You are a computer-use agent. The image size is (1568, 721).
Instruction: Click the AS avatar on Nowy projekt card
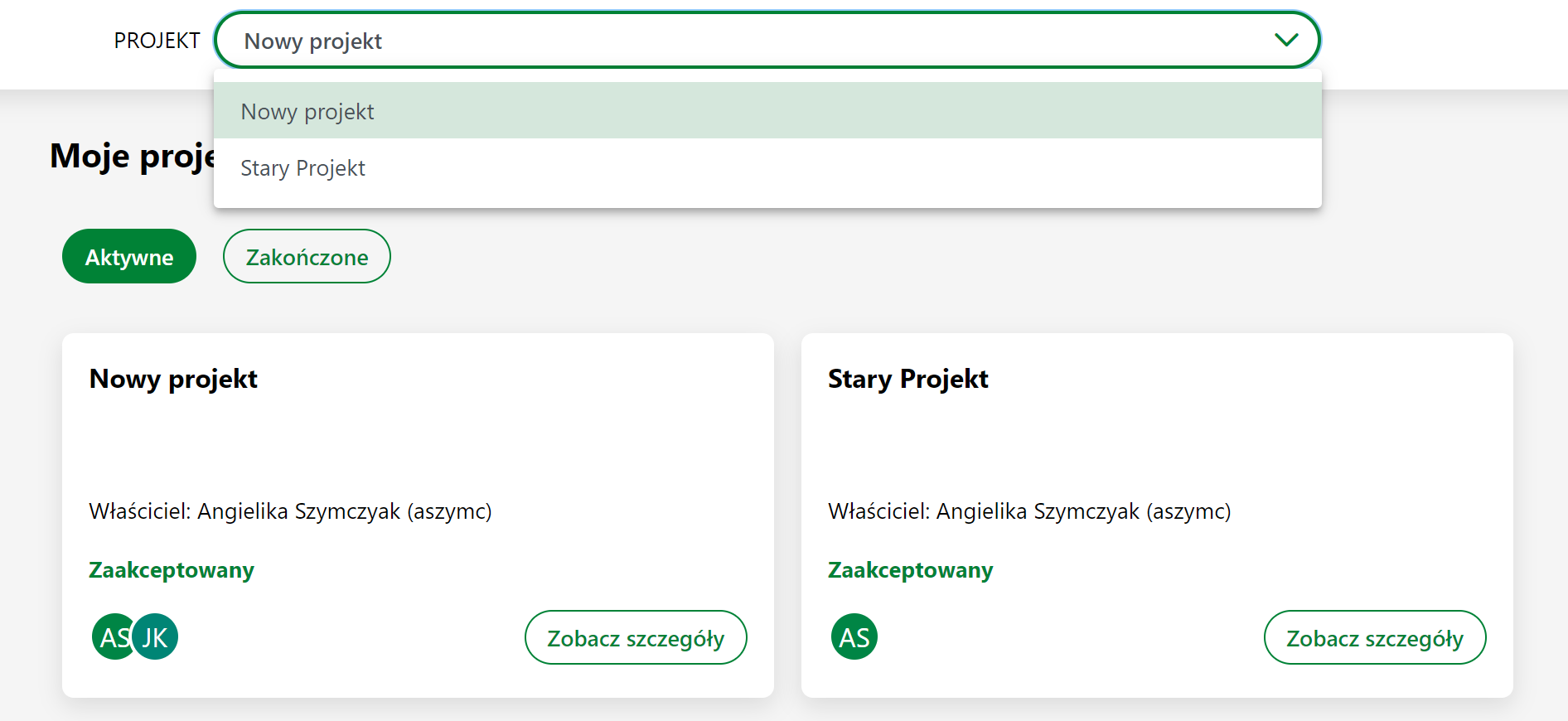tap(112, 636)
